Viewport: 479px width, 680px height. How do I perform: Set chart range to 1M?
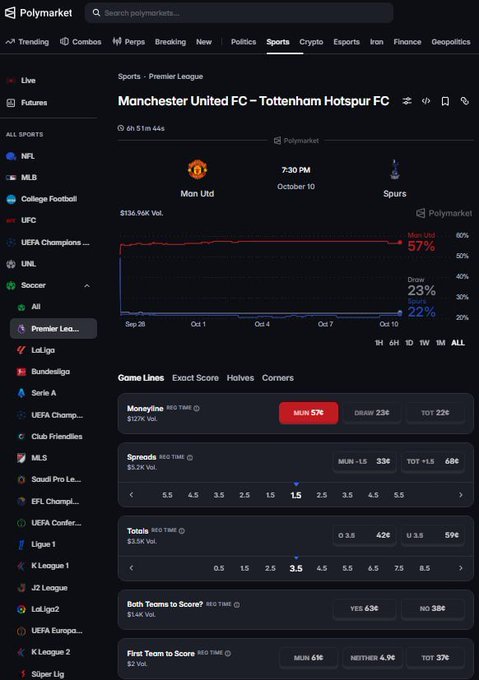(440, 343)
